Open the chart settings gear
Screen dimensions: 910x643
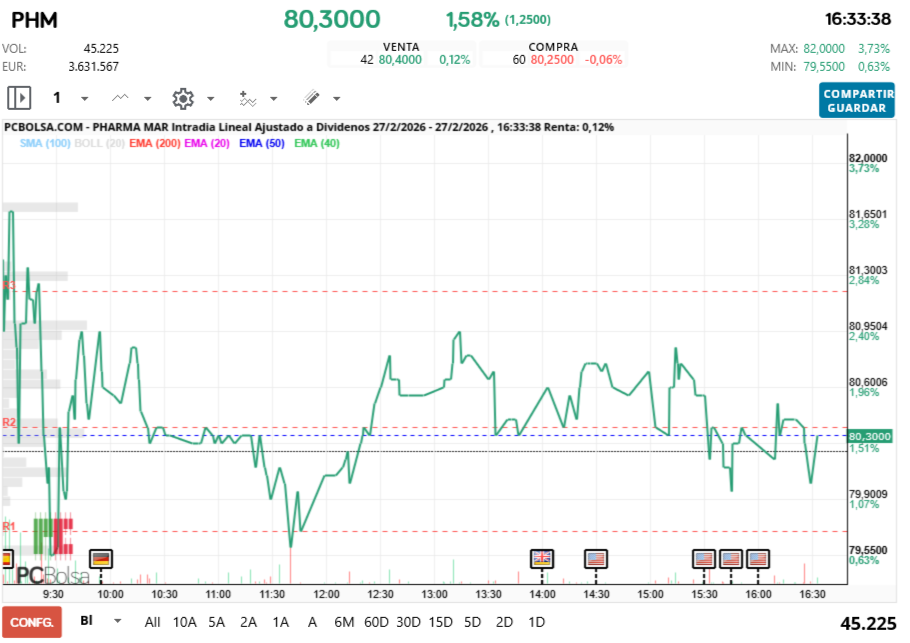(183, 98)
